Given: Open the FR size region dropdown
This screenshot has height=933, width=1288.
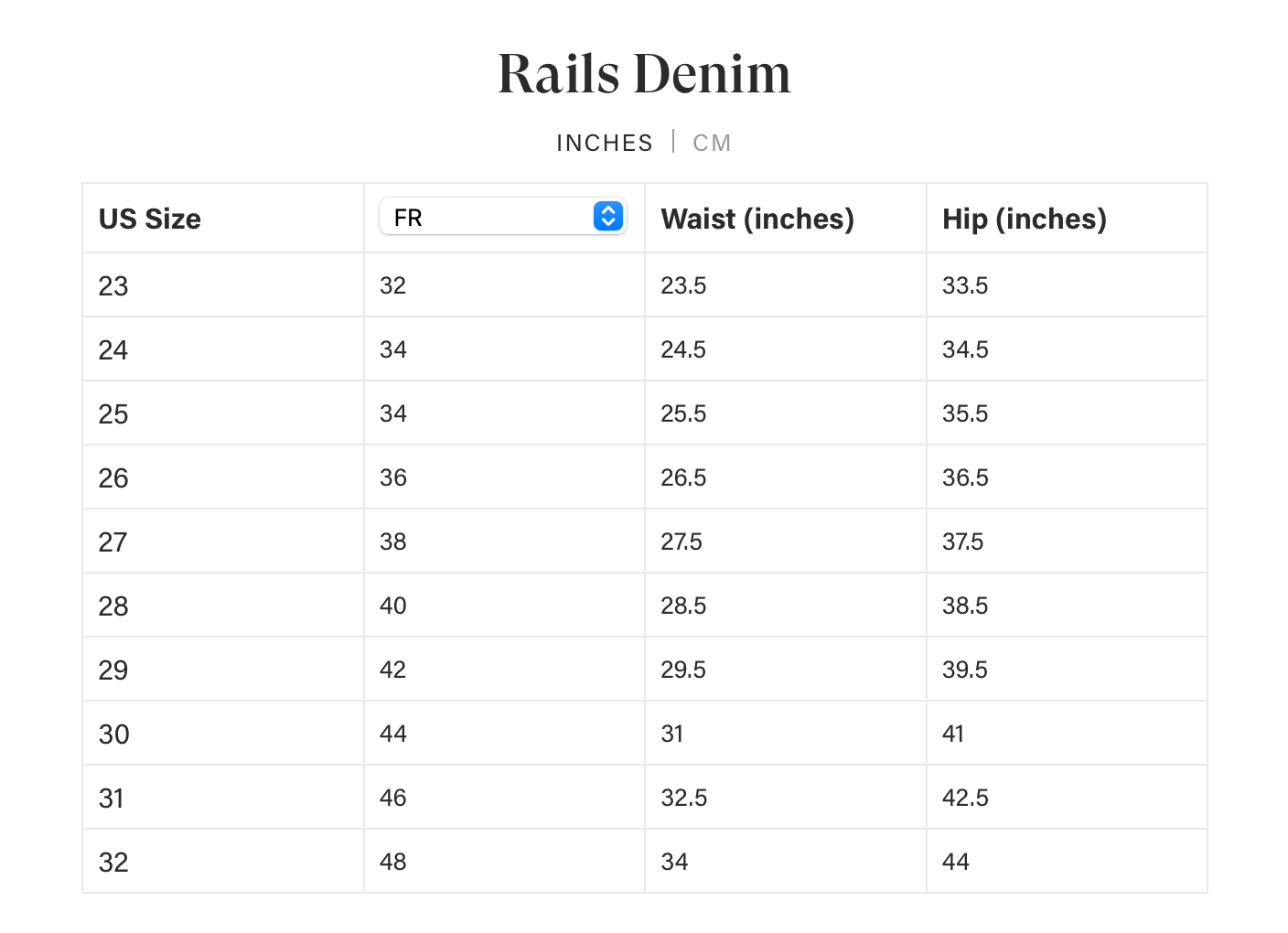Looking at the screenshot, I should [x=501, y=217].
